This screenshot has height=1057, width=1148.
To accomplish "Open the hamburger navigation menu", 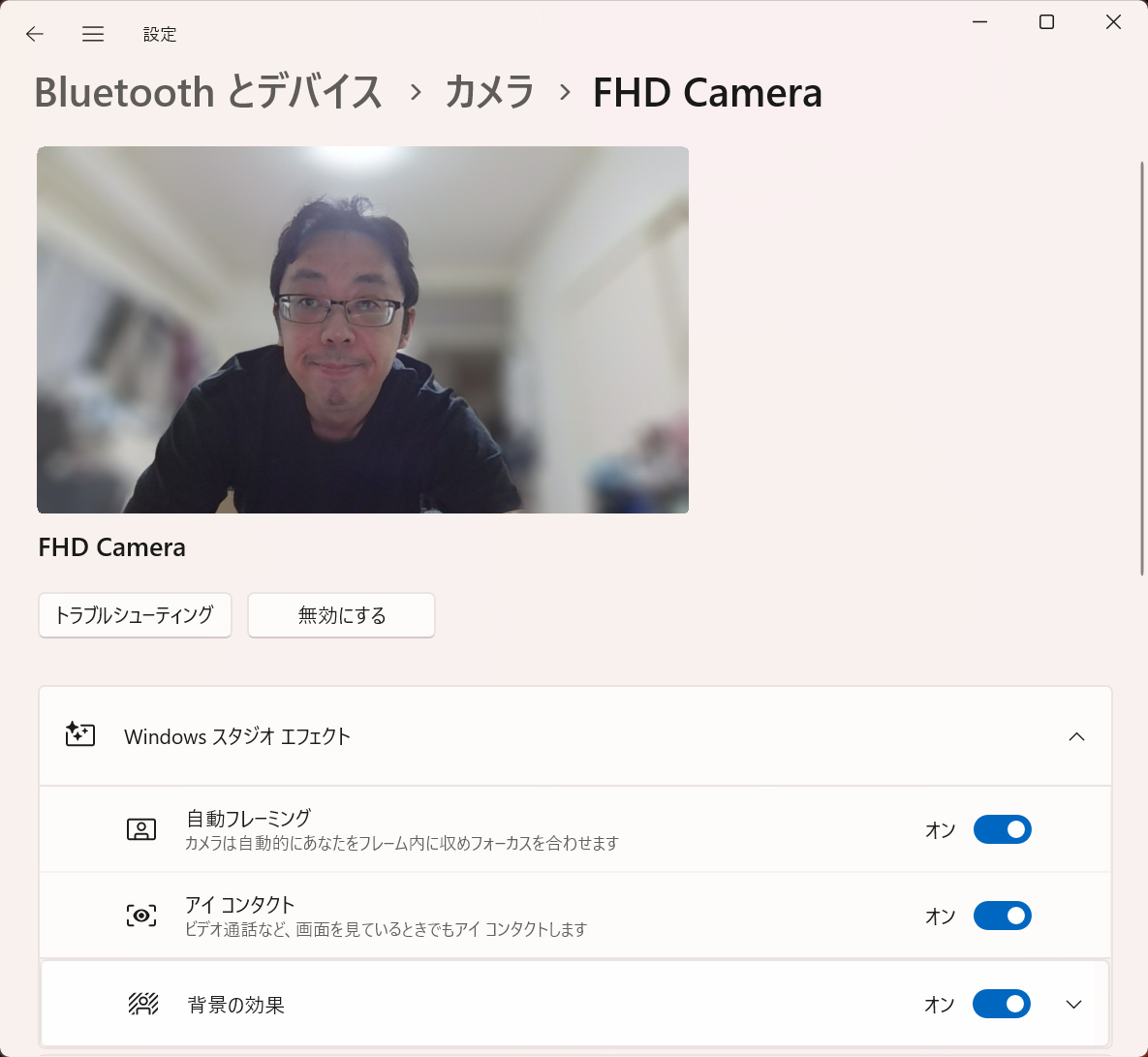I will click(93, 34).
